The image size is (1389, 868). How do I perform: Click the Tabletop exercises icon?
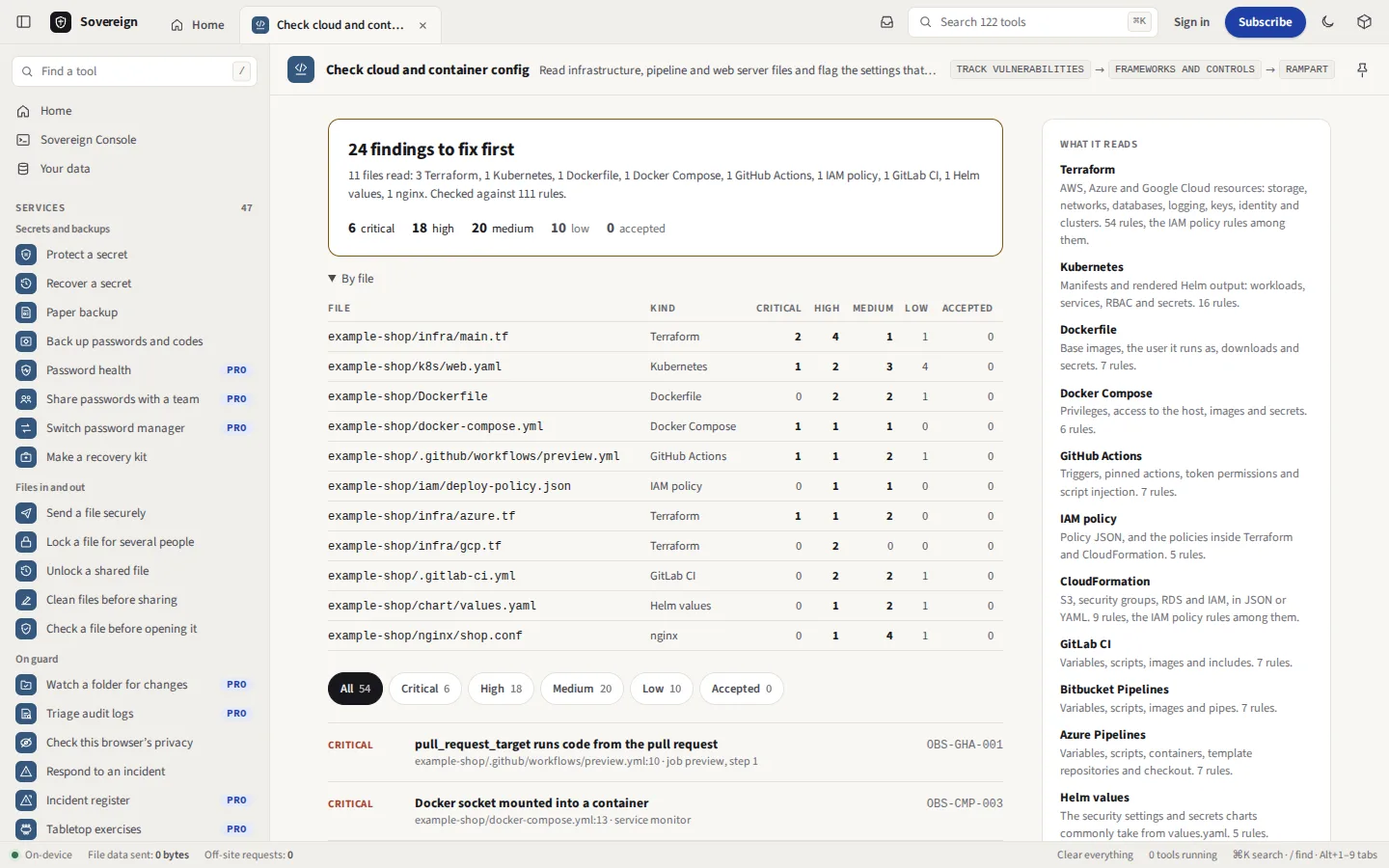[26, 829]
